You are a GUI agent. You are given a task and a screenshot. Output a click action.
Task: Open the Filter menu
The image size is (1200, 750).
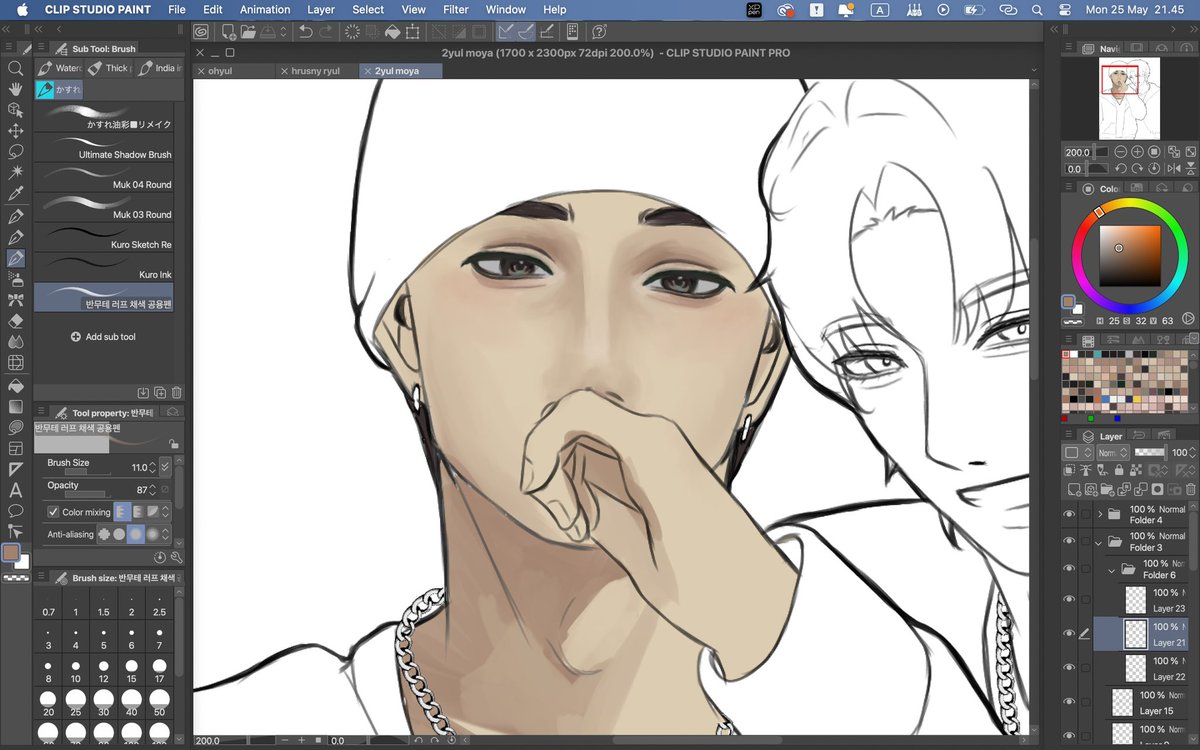click(x=456, y=9)
